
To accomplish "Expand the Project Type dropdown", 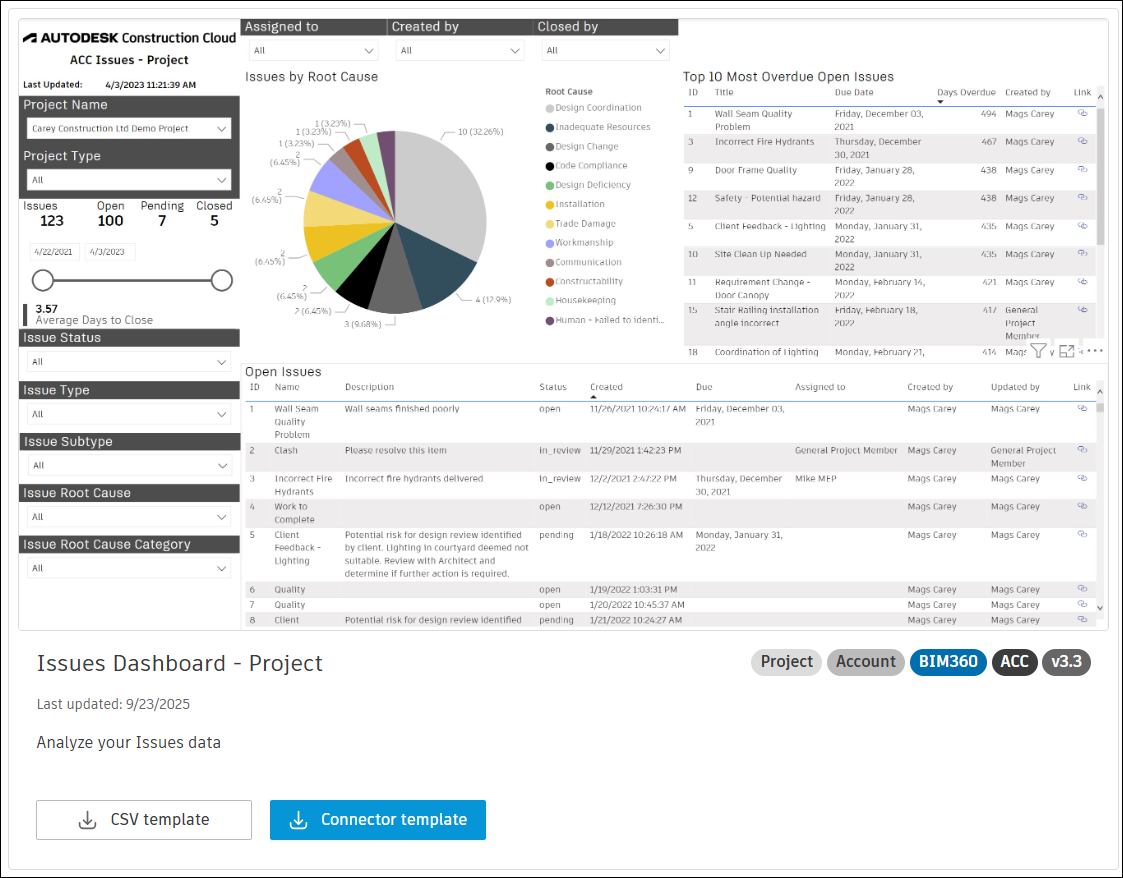I will (x=129, y=180).
